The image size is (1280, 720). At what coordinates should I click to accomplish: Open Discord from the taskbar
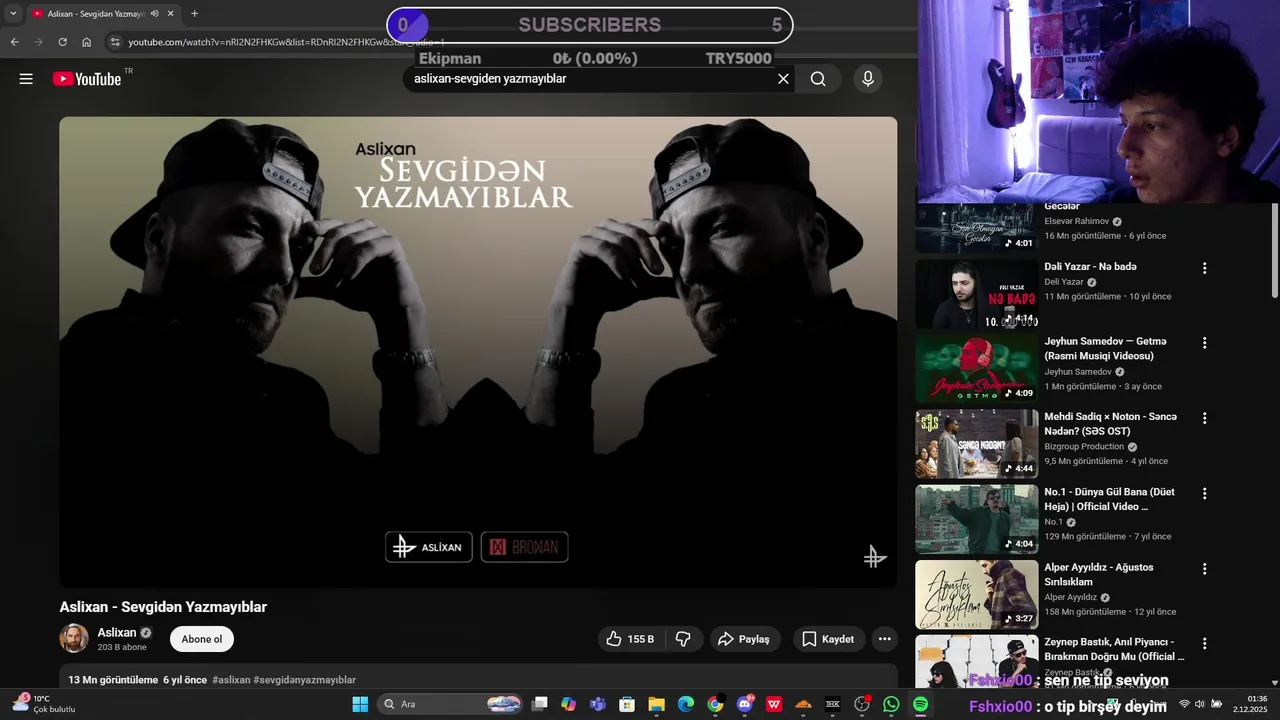tap(744, 704)
